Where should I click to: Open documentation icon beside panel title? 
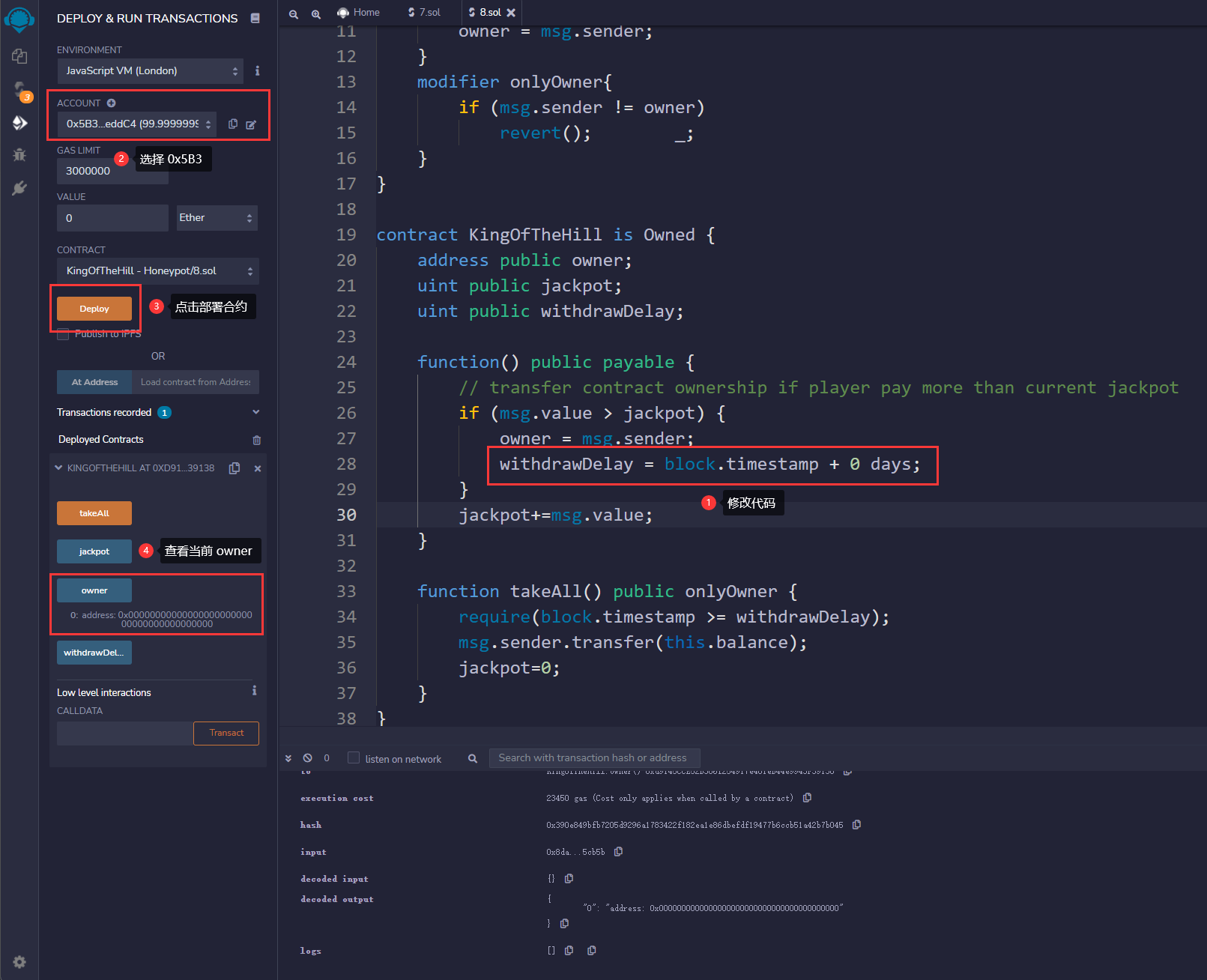pyautogui.click(x=255, y=18)
